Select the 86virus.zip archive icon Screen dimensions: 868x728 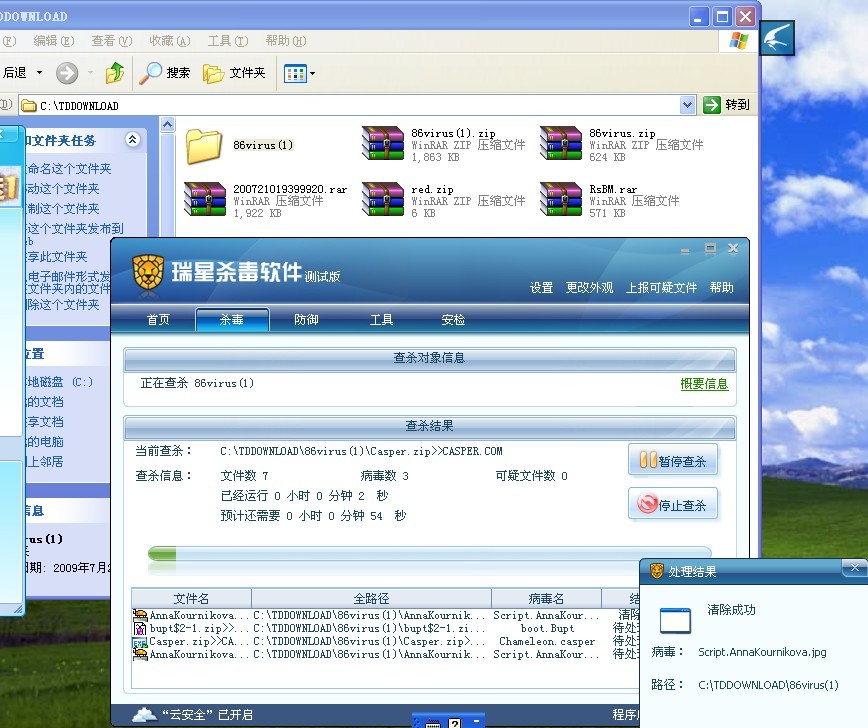point(561,143)
